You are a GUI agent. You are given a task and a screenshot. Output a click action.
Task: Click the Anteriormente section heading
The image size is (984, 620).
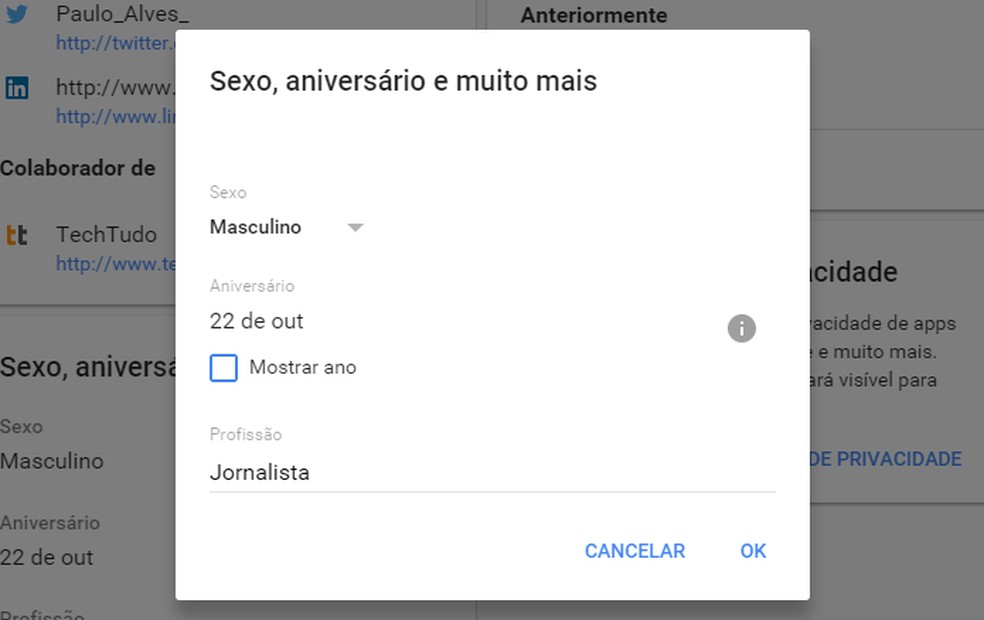coord(592,15)
